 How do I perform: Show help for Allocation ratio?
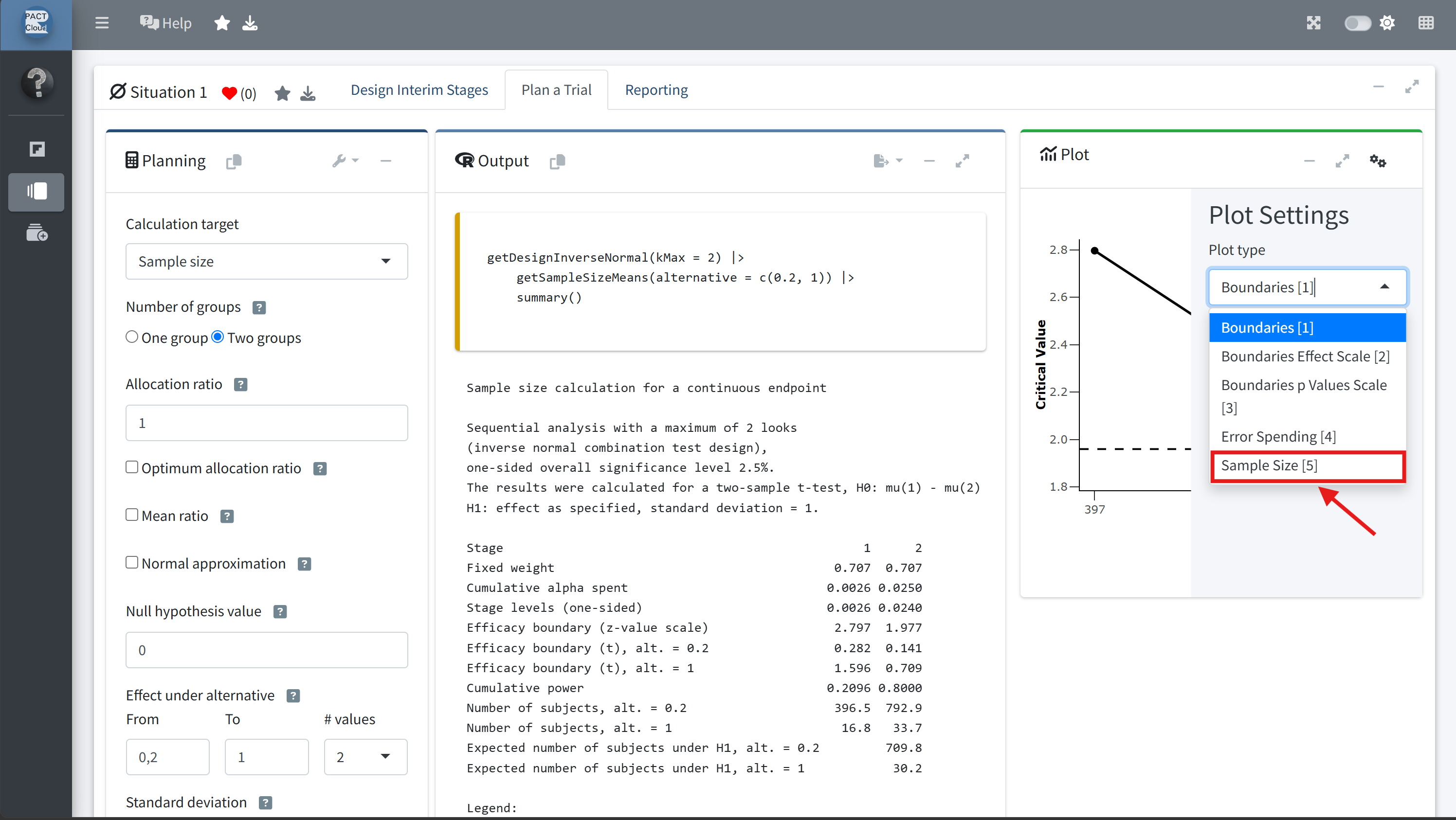241,385
